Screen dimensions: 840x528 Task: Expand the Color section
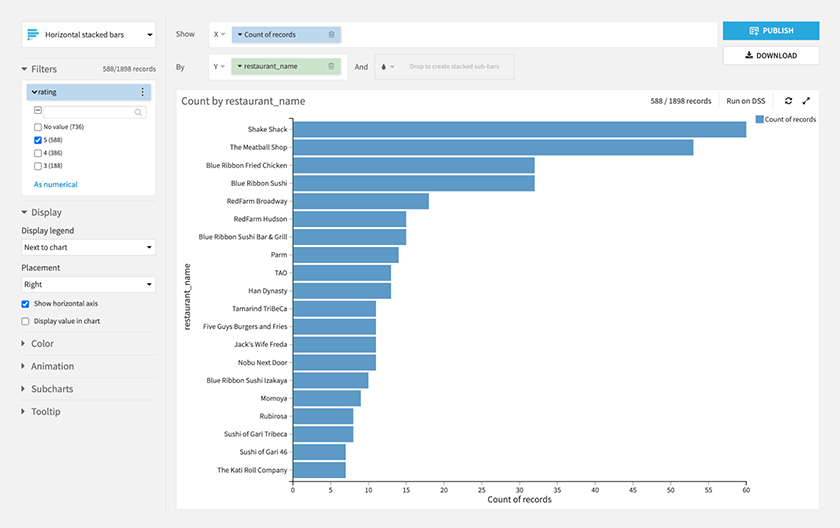(x=23, y=343)
